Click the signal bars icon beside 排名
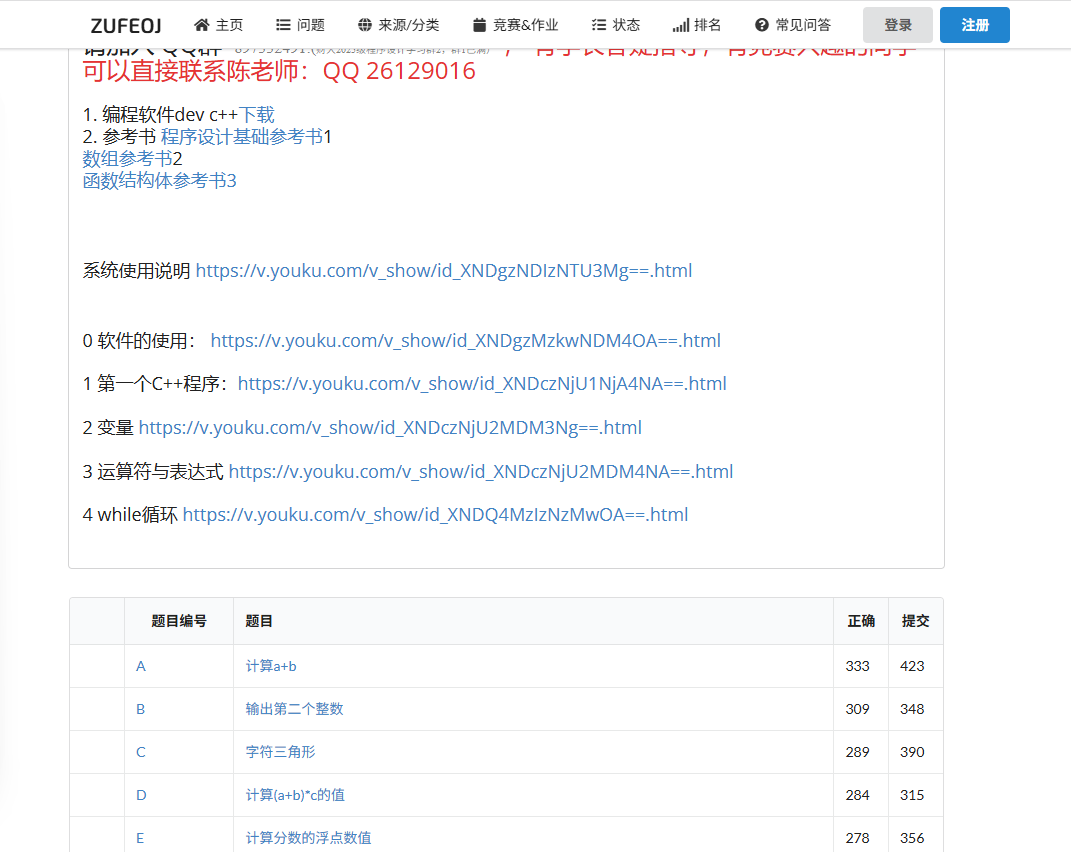This screenshot has width=1071, height=852. (680, 25)
